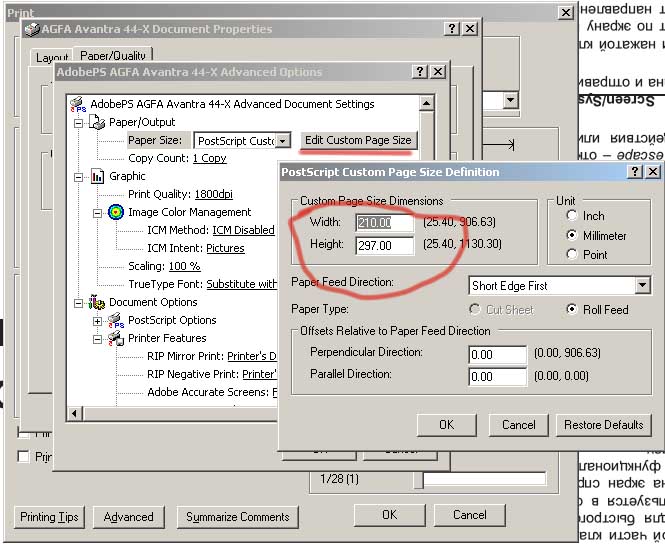Click the Restore Defaults button
Viewport: 665px width, 544px height.
604,425
